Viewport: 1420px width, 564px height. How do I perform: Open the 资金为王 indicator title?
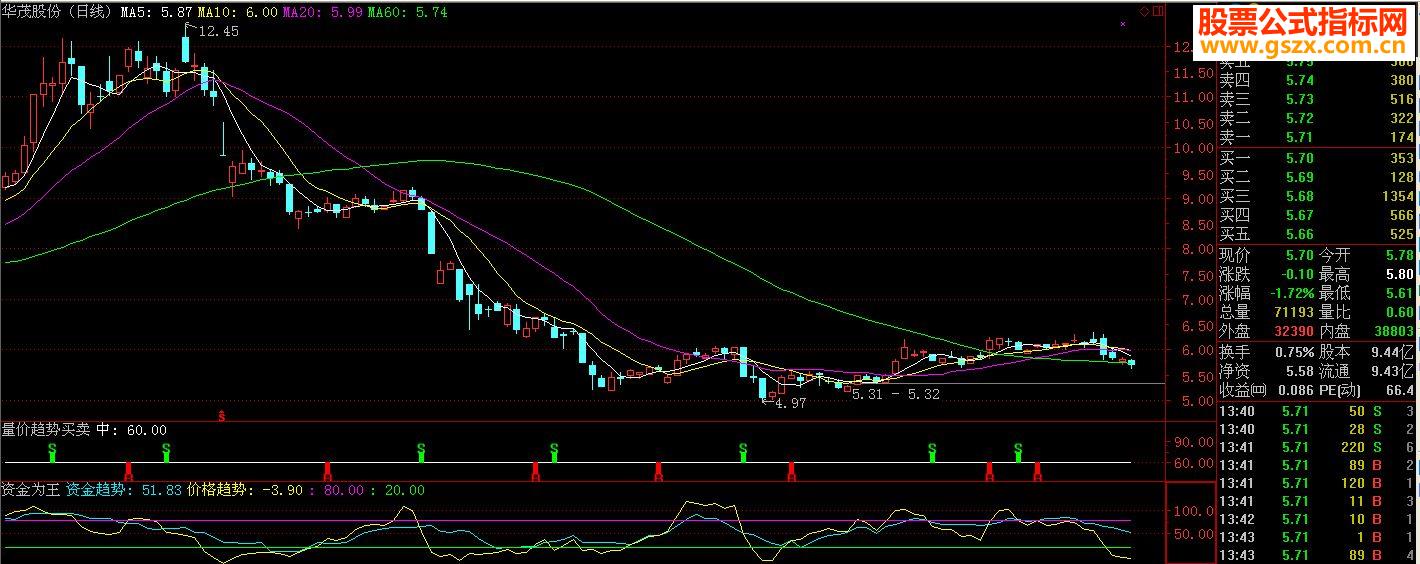click(30, 490)
